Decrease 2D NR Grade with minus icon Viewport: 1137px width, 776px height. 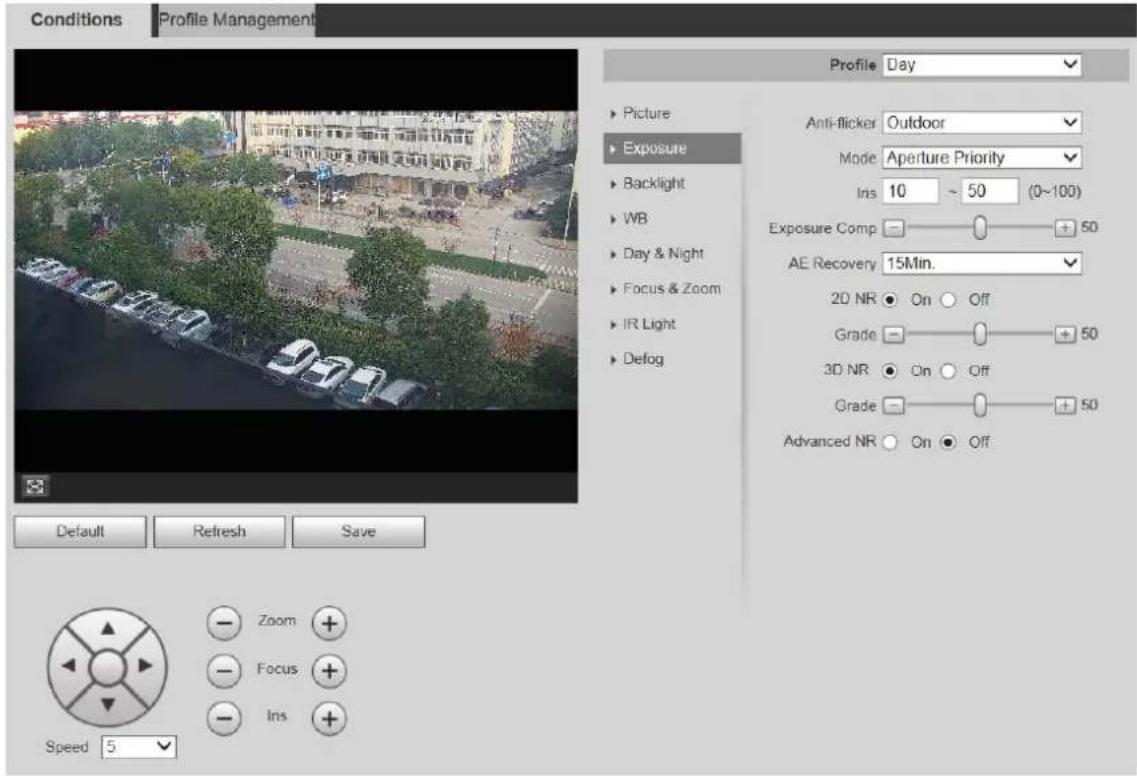(x=894, y=334)
